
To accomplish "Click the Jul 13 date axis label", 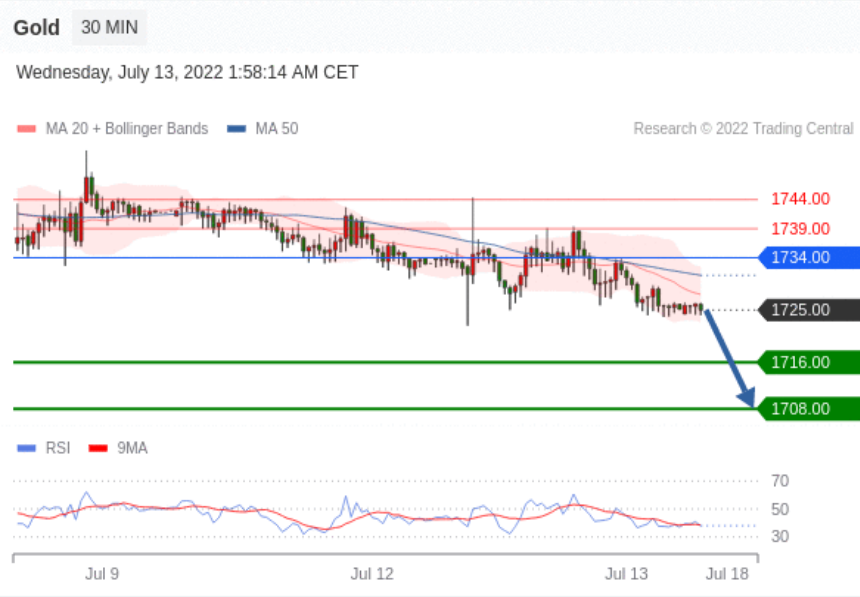I will [626, 574].
